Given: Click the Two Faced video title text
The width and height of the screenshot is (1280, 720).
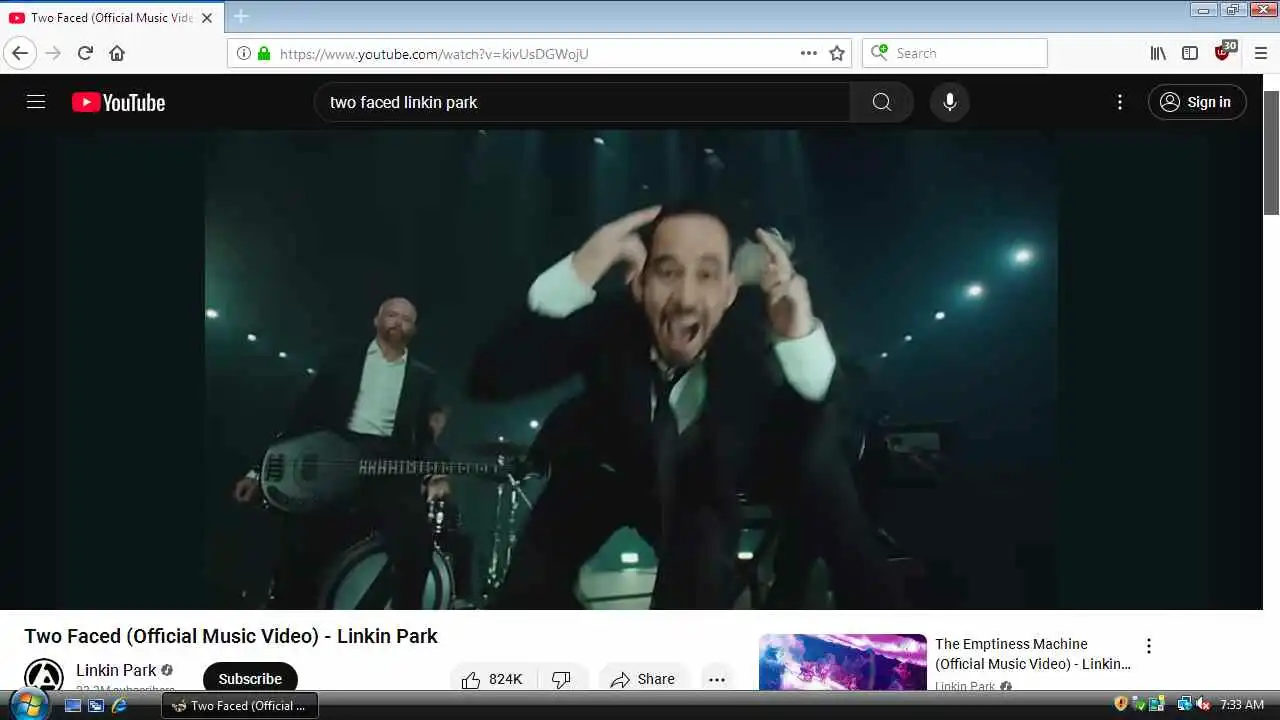Looking at the screenshot, I should pyautogui.click(x=231, y=636).
